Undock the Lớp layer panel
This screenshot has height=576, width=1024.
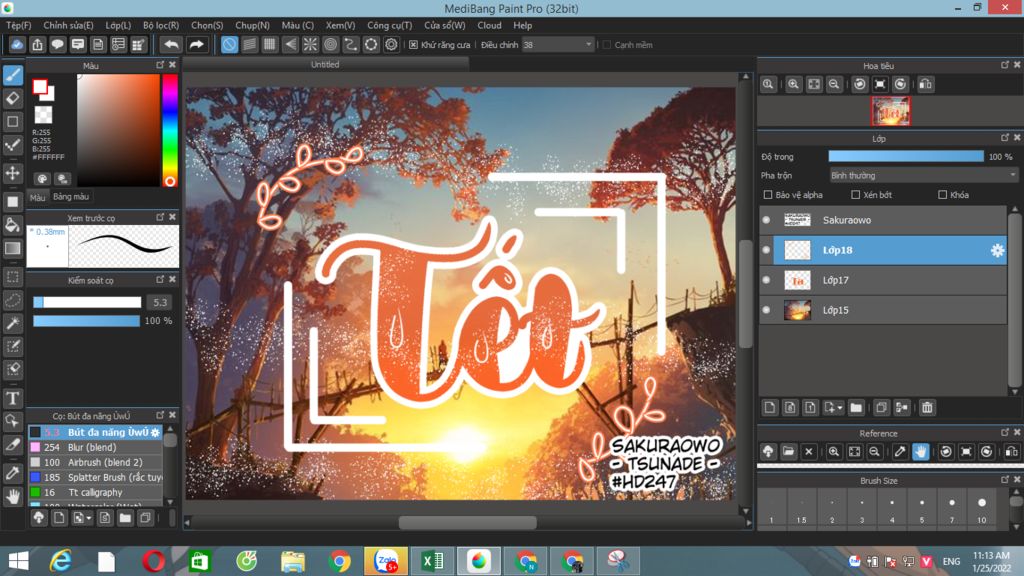pyautogui.click(x=1005, y=138)
